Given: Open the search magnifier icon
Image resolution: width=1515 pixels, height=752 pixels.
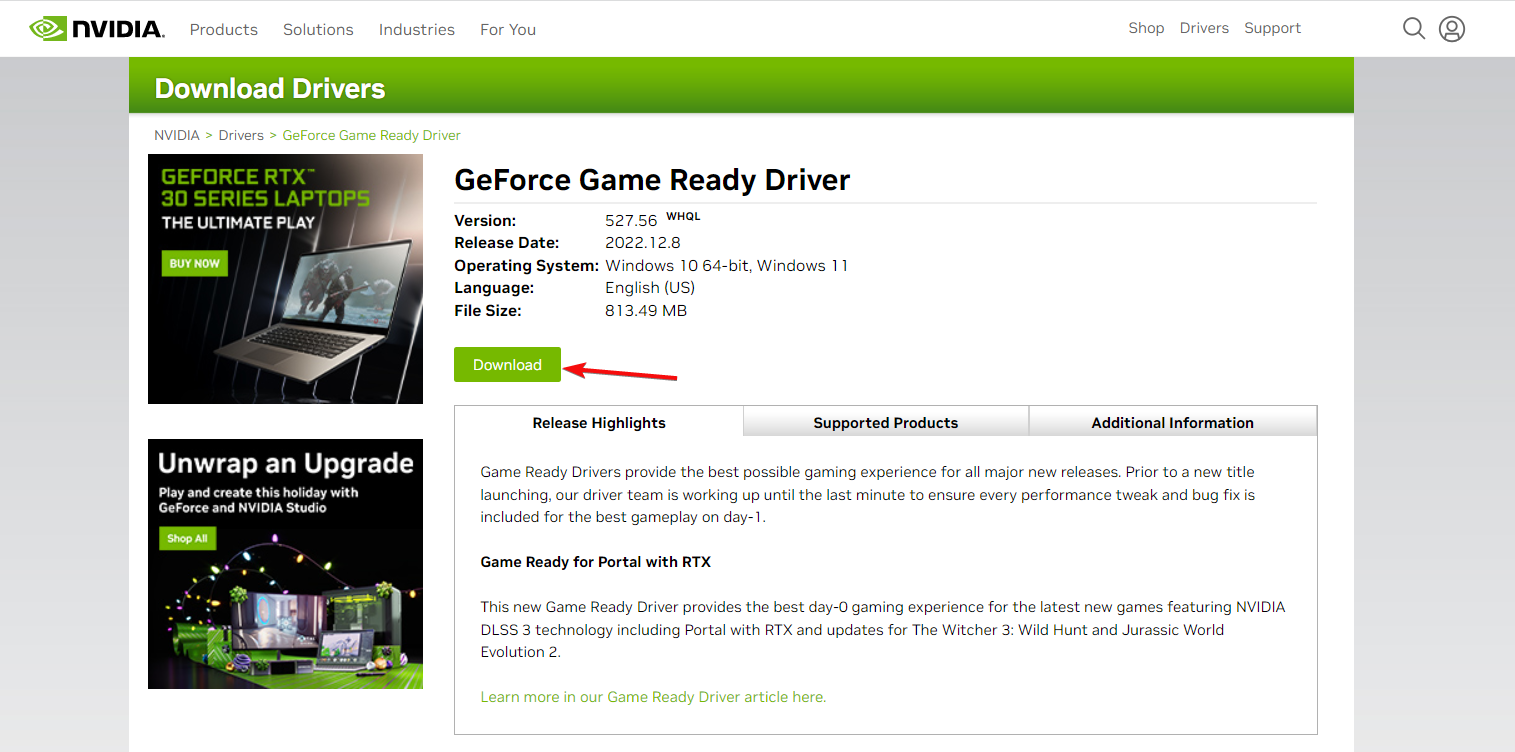Looking at the screenshot, I should 1413,29.
